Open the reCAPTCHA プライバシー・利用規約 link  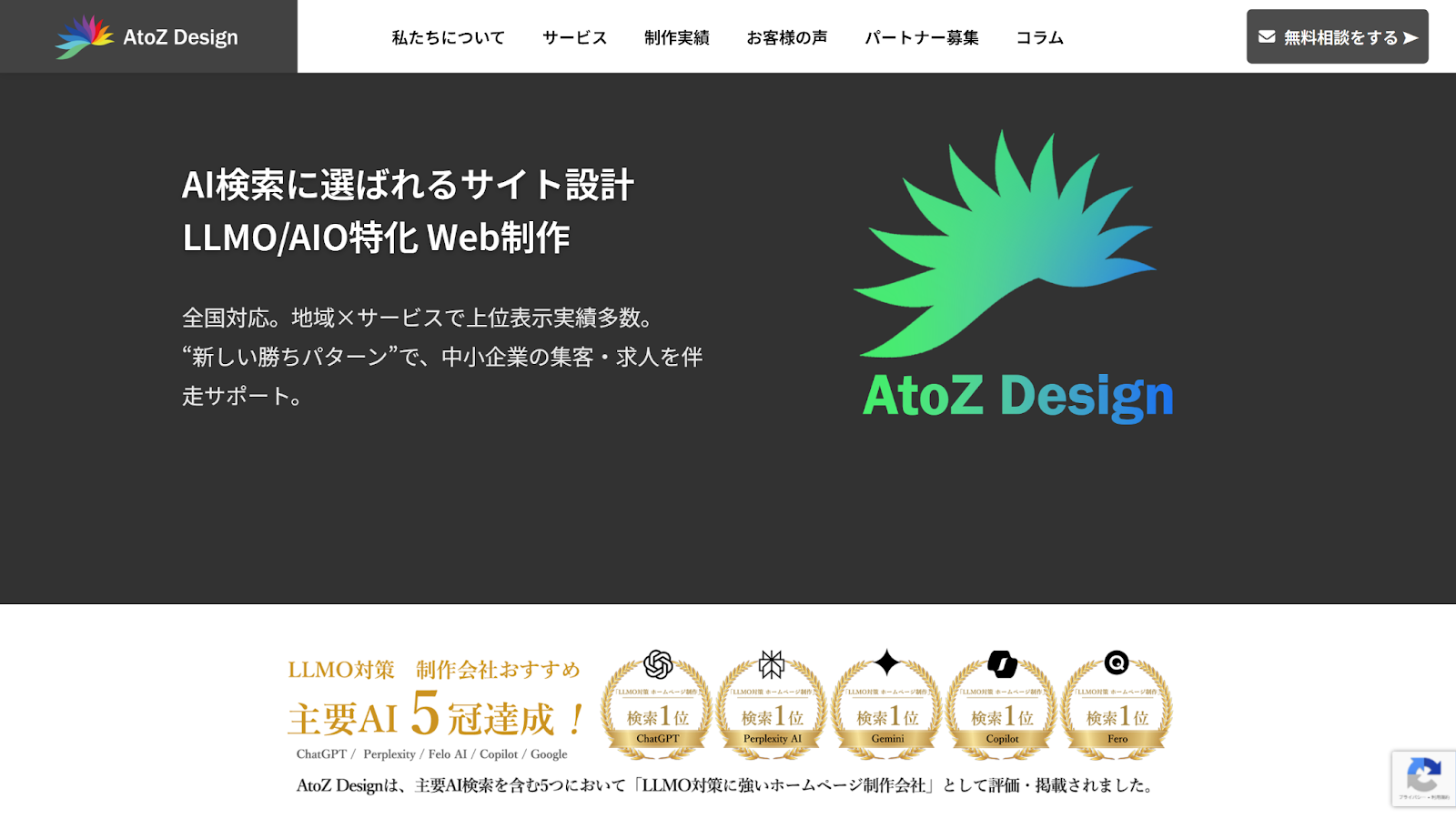pos(1425,799)
